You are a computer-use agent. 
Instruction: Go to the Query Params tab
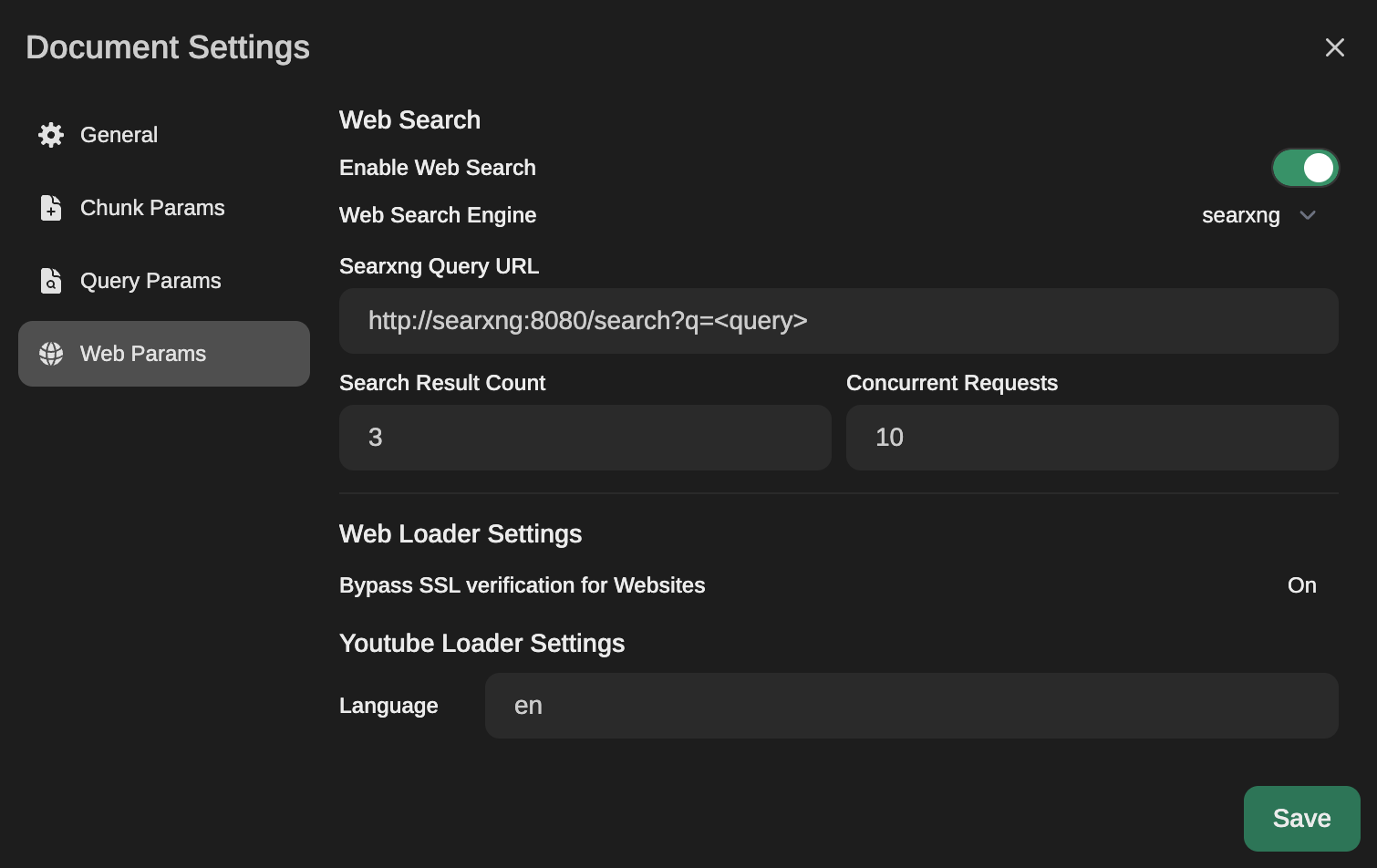click(x=164, y=281)
